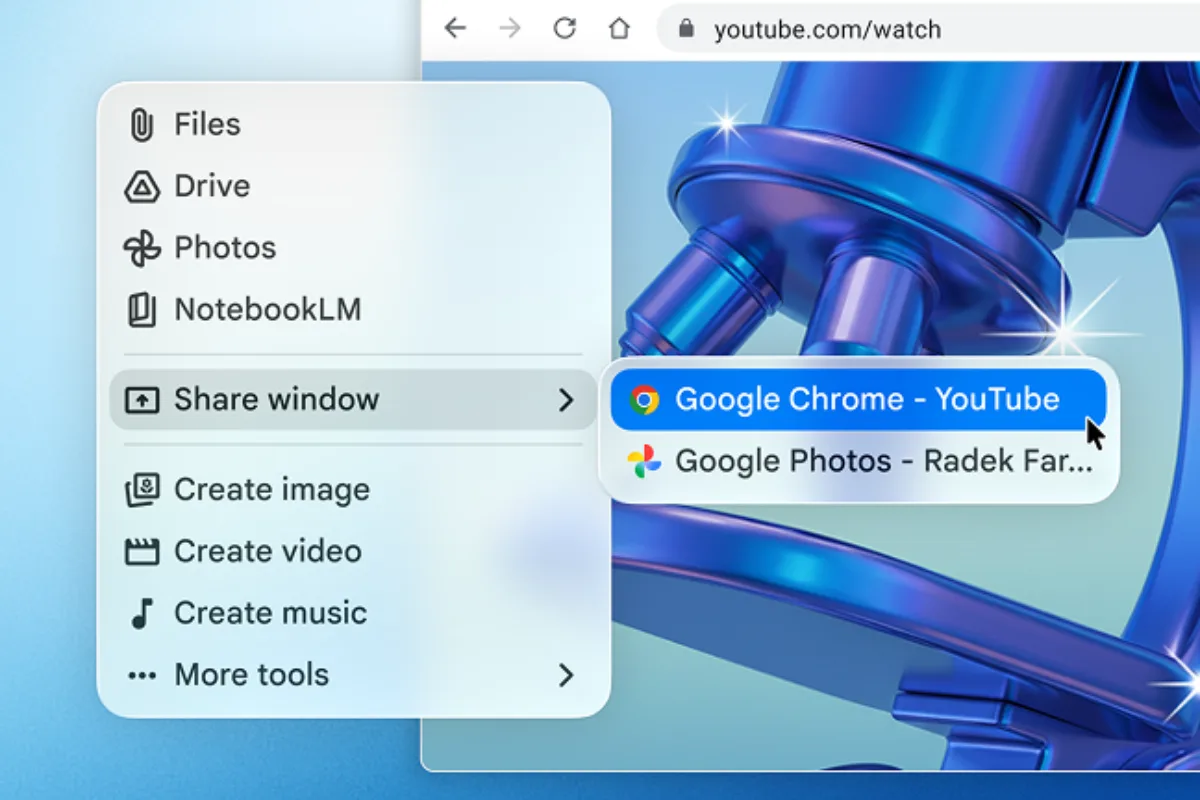Click the Create video clapperboard icon

[x=141, y=552]
